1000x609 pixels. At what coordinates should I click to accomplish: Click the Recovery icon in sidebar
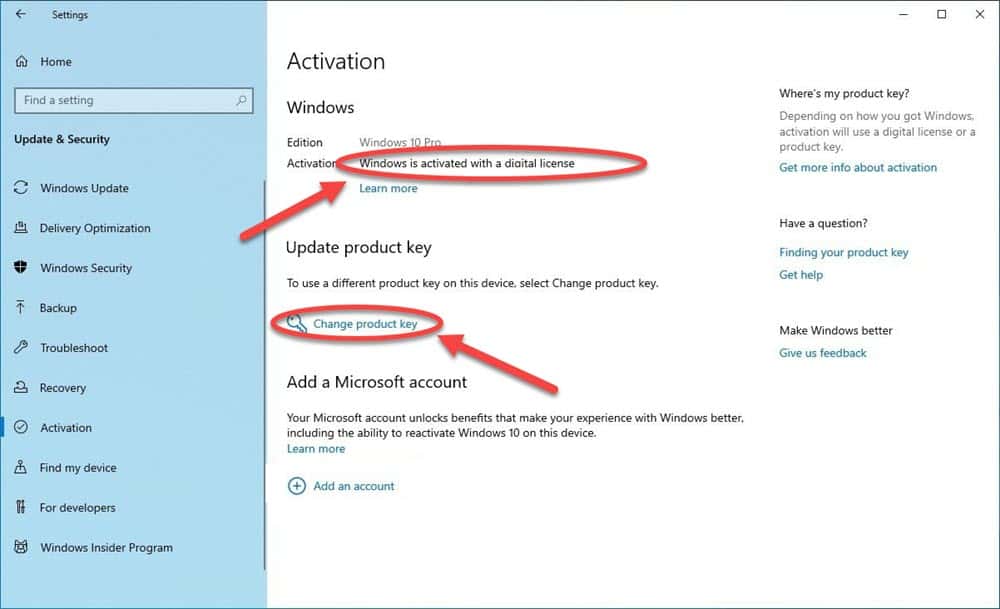coord(21,387)
